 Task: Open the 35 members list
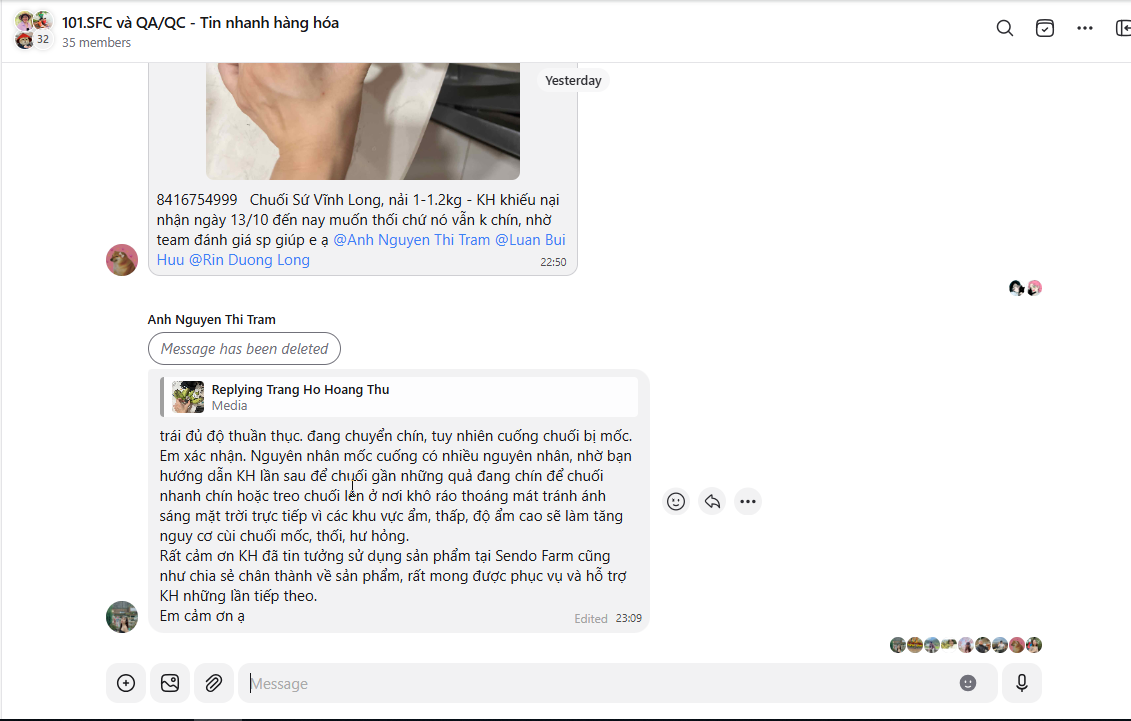97,43
